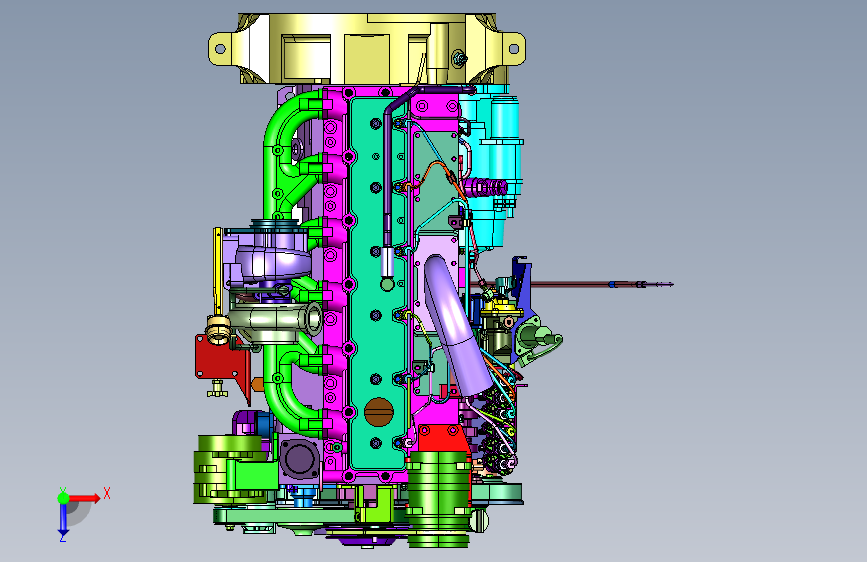The image size is (867, 562).
Task: Select the brown oil filler cap
Action: click(x=379, y=412)
